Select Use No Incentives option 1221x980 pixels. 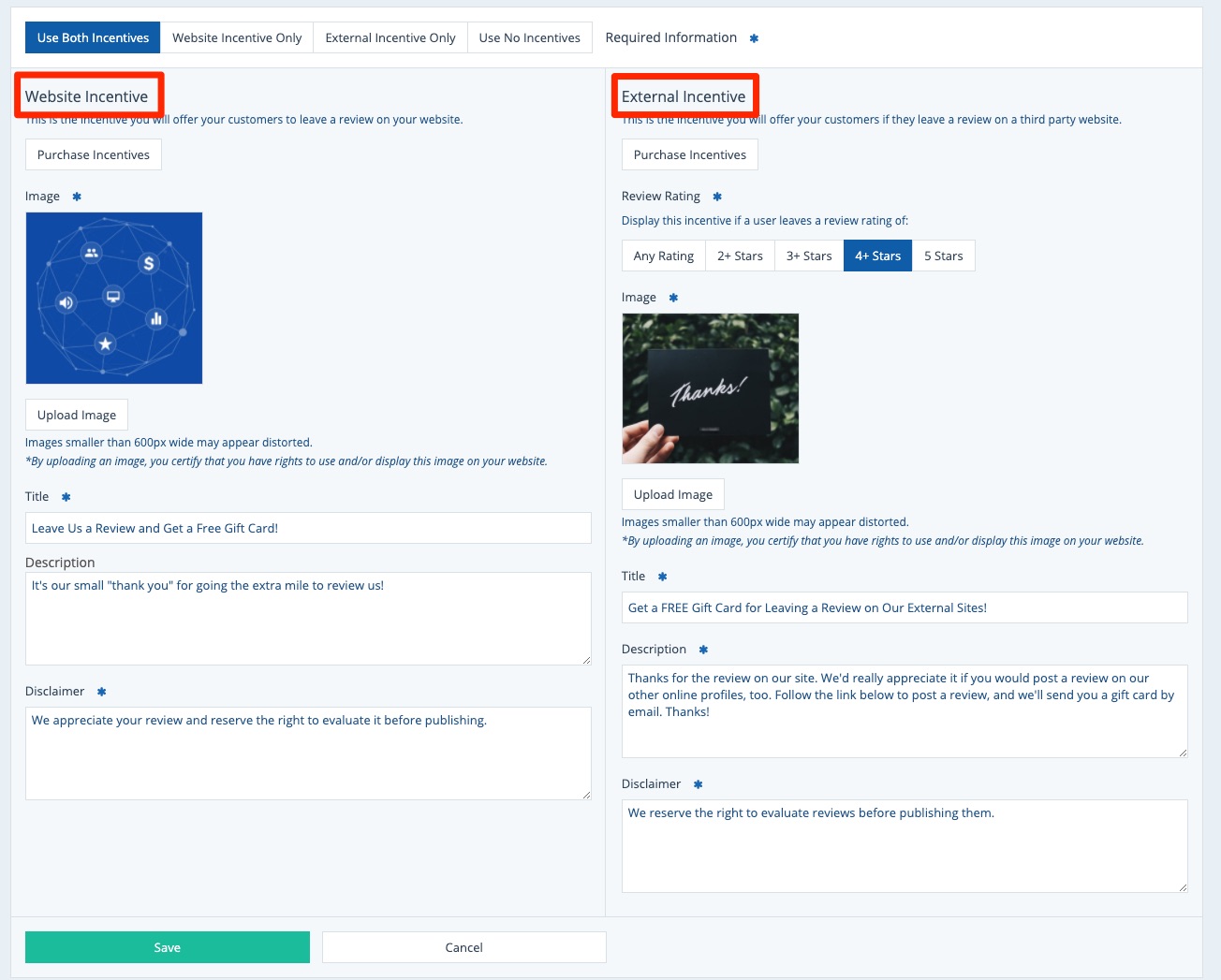[529, 38]
